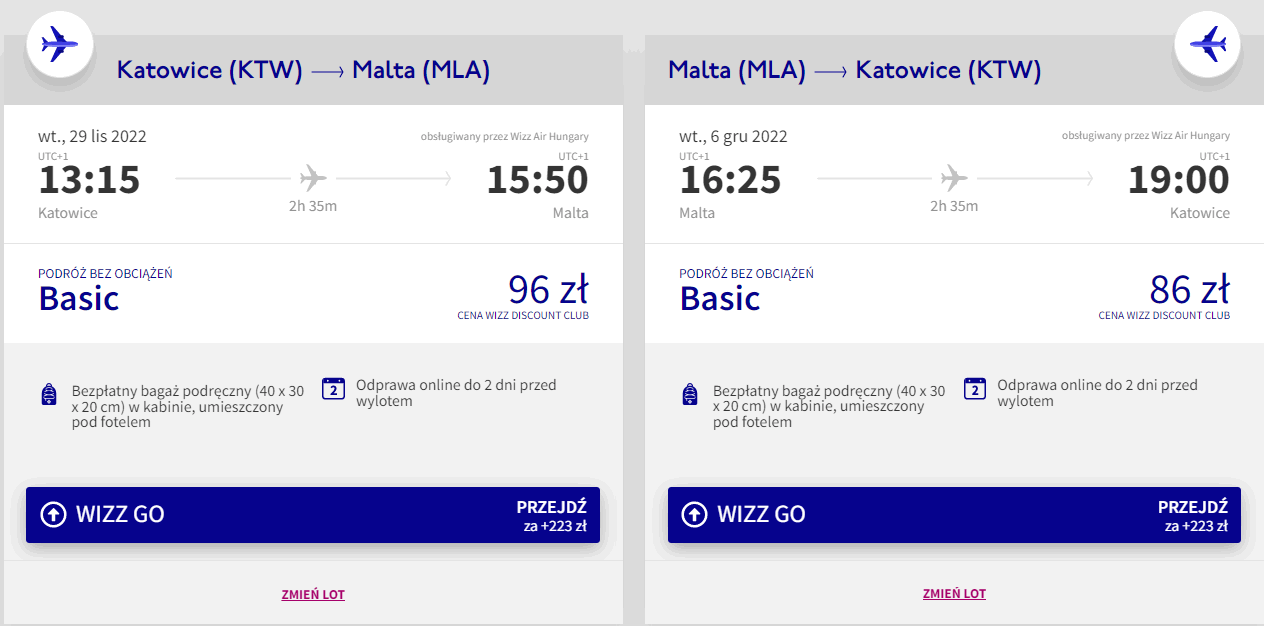Click the online check-in calendar icon for return flight
The width and height of the screenshot is (1264, 626).
point(975,388)
